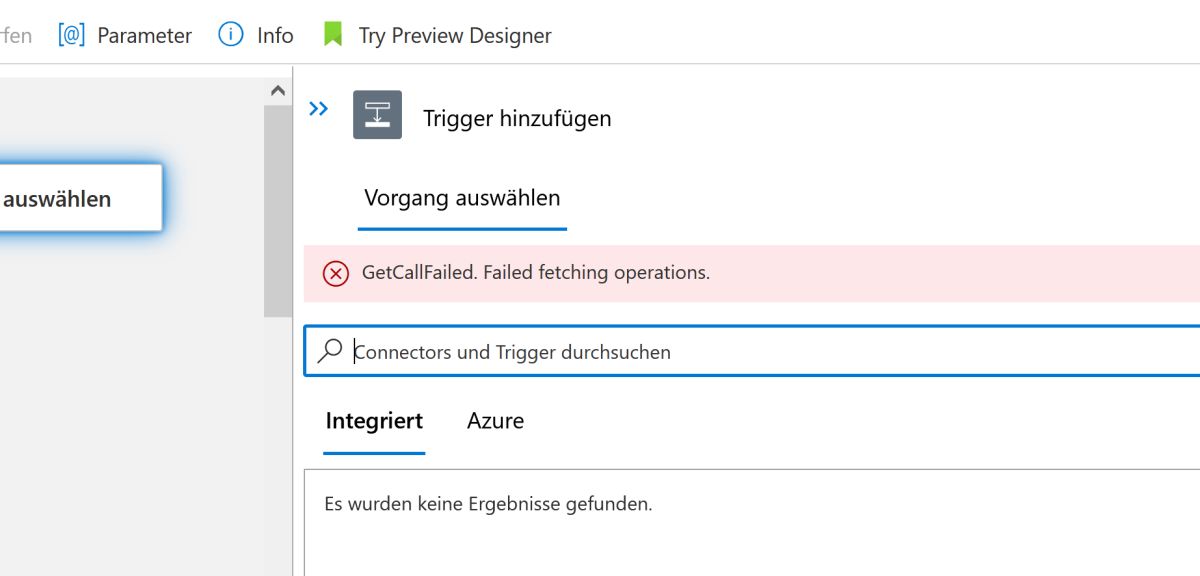Switch to the Azure tab
The height and width of the screenshot is (576, 1200).
tap(495, 421)
